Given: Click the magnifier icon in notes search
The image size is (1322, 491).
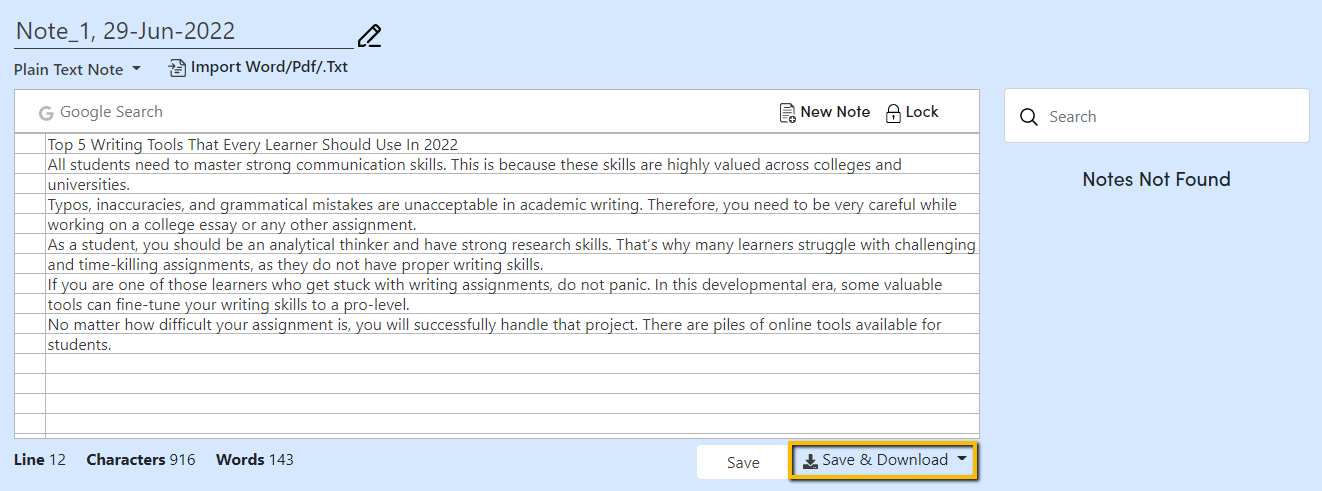Looking at the screenshot, I should [x=1029, y=117].
